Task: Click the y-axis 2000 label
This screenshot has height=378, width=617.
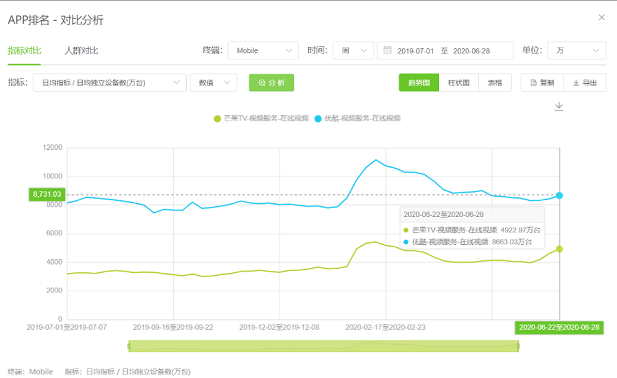Action: [x=54, y=290]
